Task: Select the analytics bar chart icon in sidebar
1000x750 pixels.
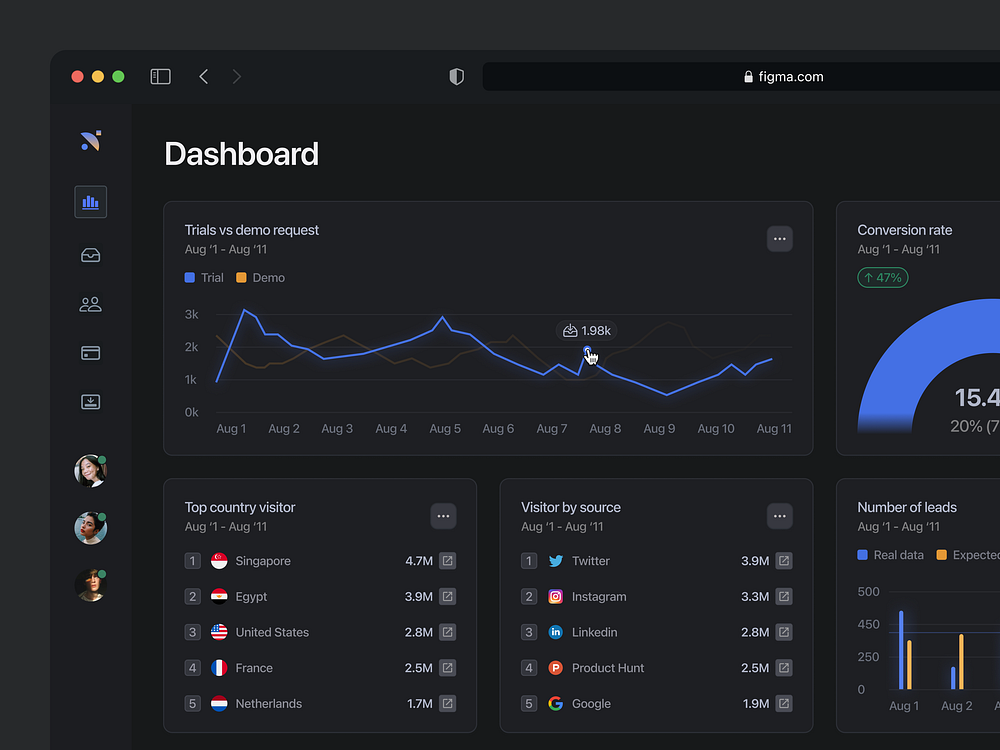Action: point(90,201)
